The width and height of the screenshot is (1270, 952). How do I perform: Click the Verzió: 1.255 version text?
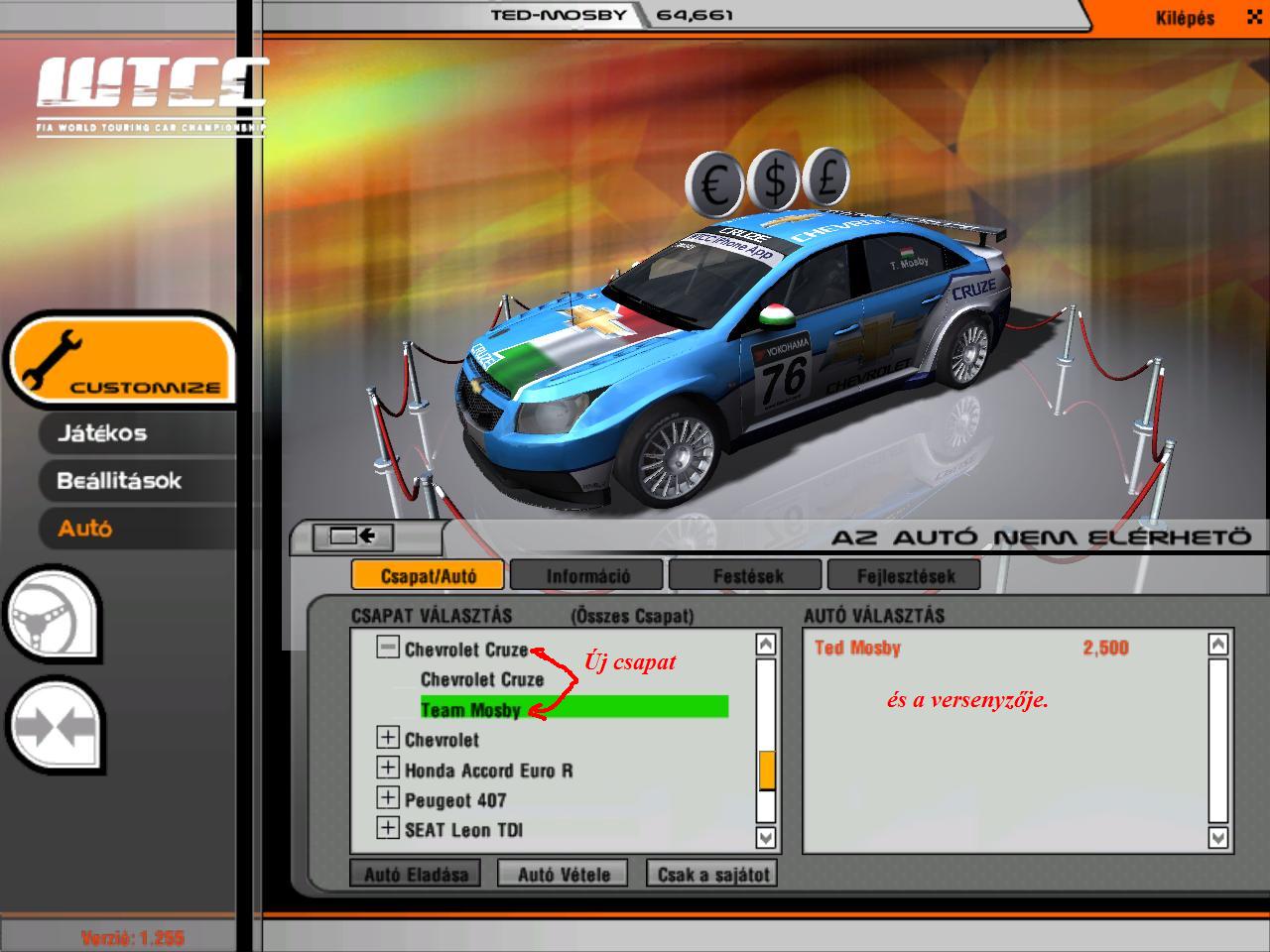coord(133,937)
